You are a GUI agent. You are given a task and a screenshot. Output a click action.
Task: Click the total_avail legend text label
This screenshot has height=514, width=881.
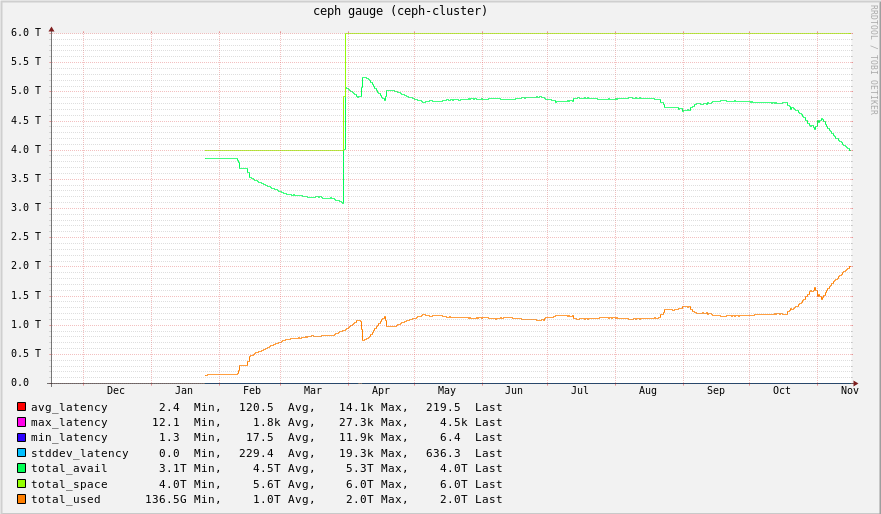coord(69,469)
